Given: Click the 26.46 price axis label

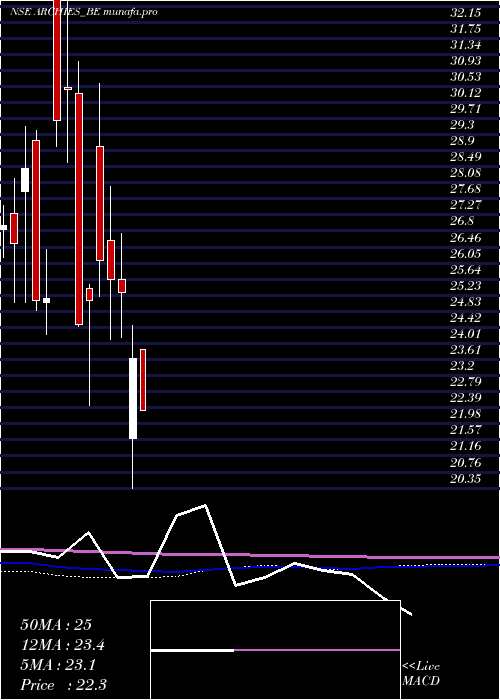Looking at the screenshot, I should tap(465, 238).
